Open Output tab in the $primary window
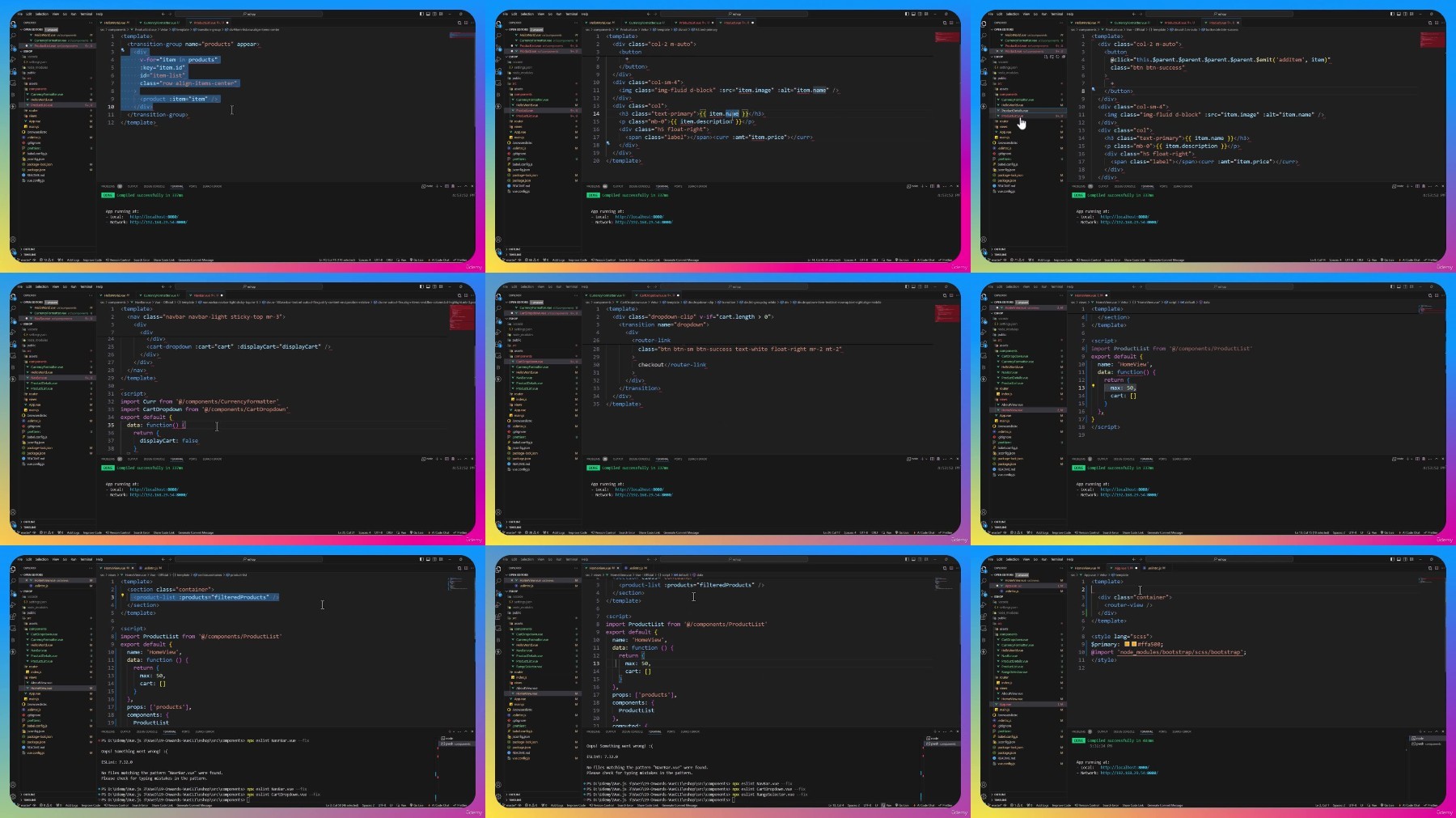The width and height of the screenshot is (1456, 818). pyautogui.click(x=1103, y=731)
